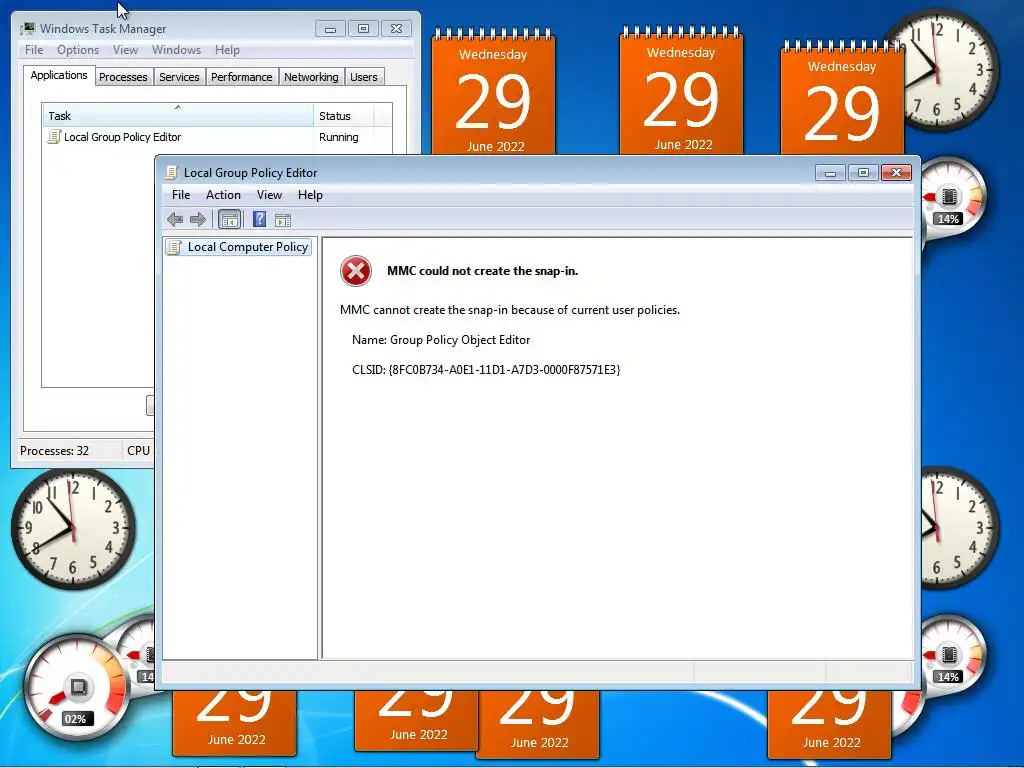Screen dimensions: 1024x768
Task: Switch to Performance tab in Task Manager
Action: [242, 77]
